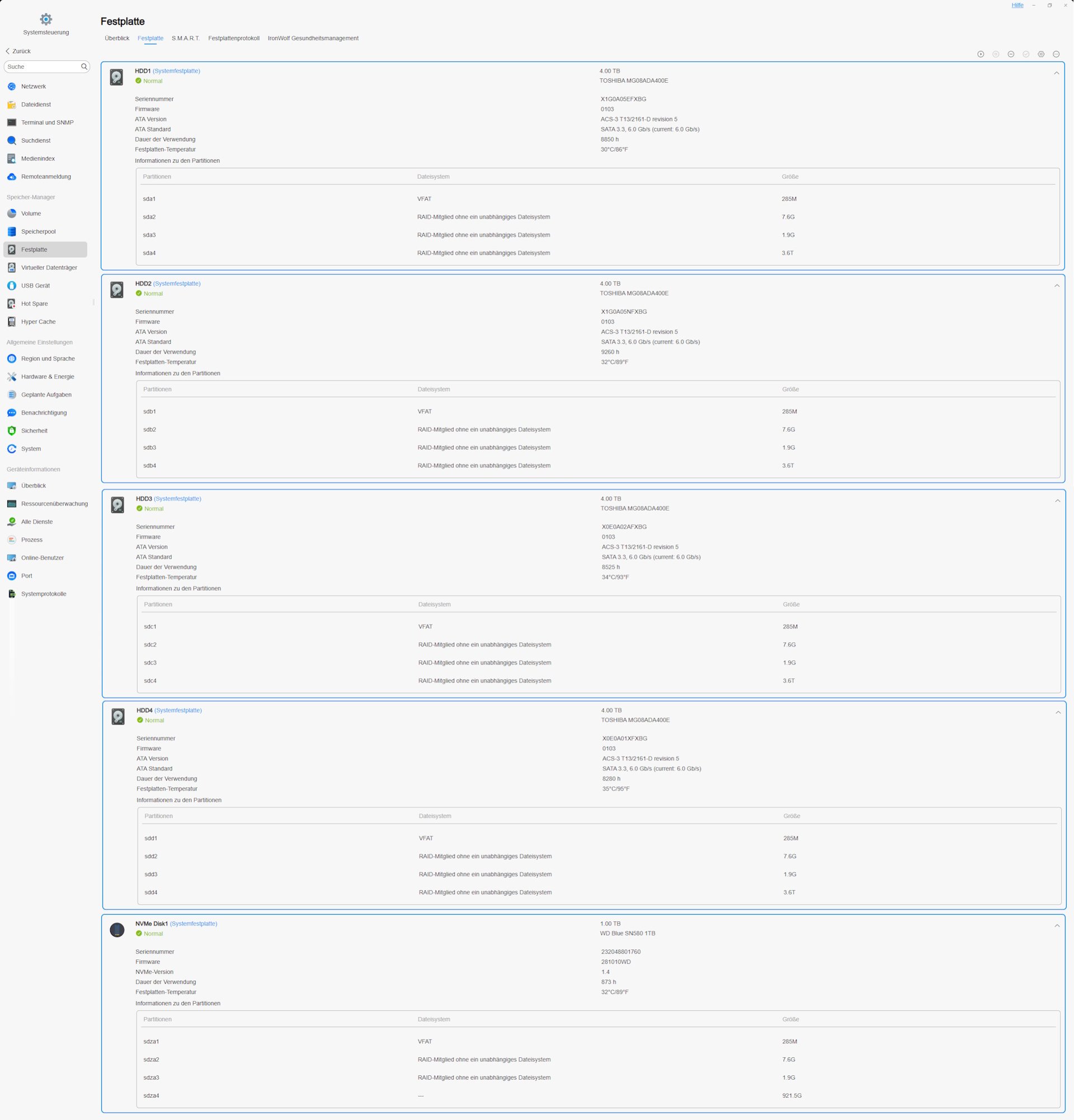Switch to the S.M.A.R.T. tab

pos(186,38)
